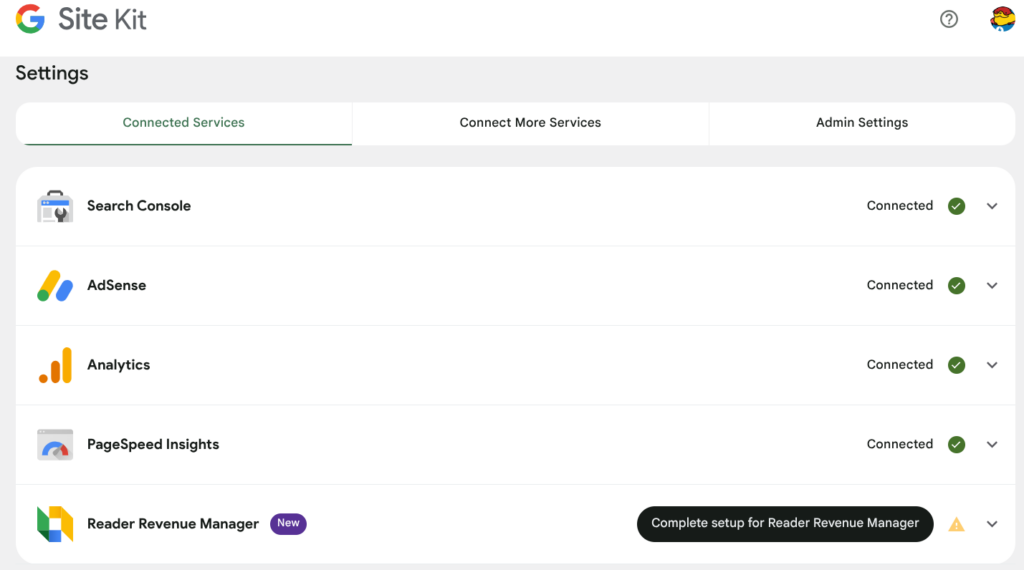The height and width of the screenshot is (570, 1024).
Task: Click Connected status text for Search Console
Action: (900, 206)
